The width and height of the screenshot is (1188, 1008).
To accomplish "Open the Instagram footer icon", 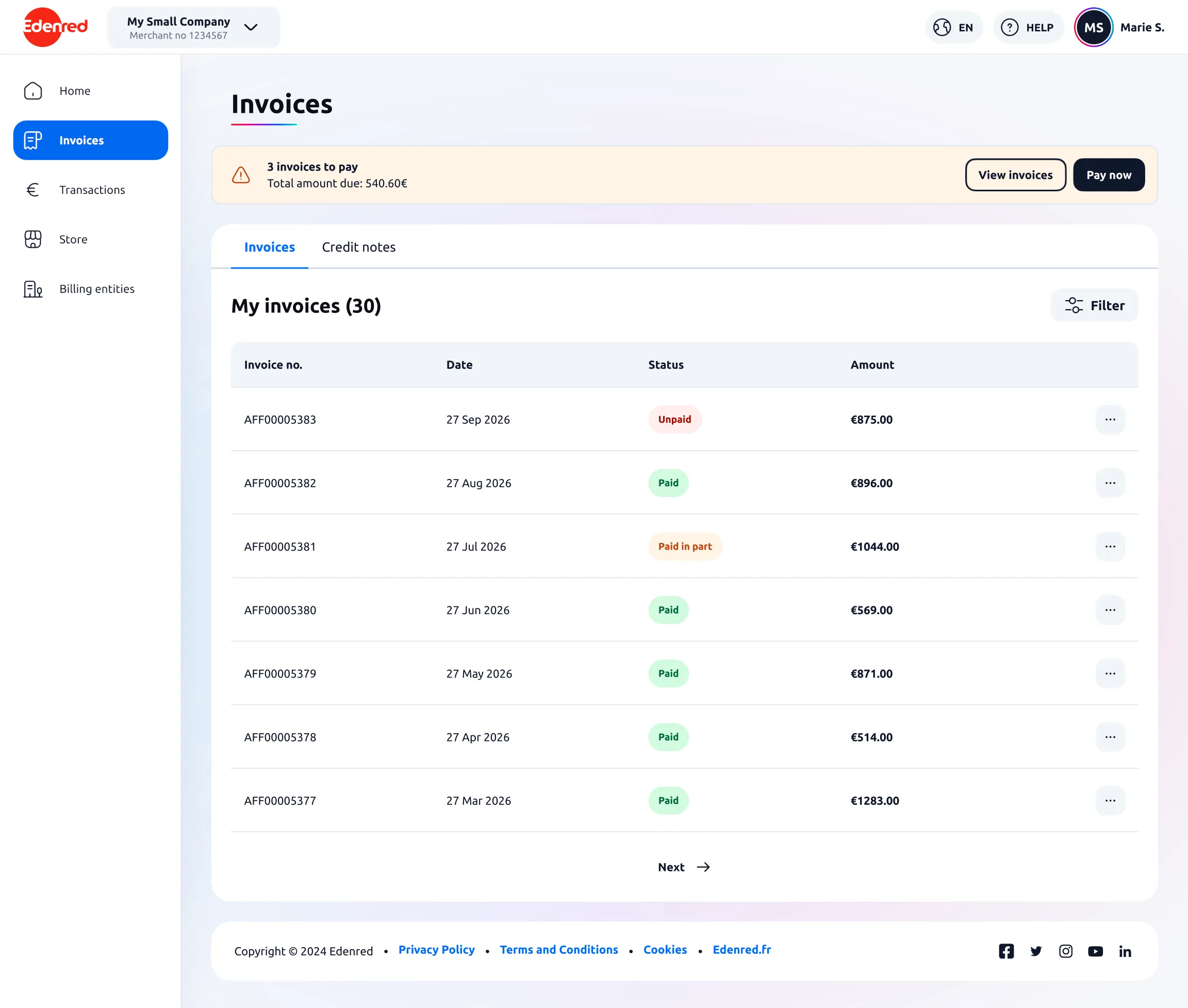I will 1066,951.
